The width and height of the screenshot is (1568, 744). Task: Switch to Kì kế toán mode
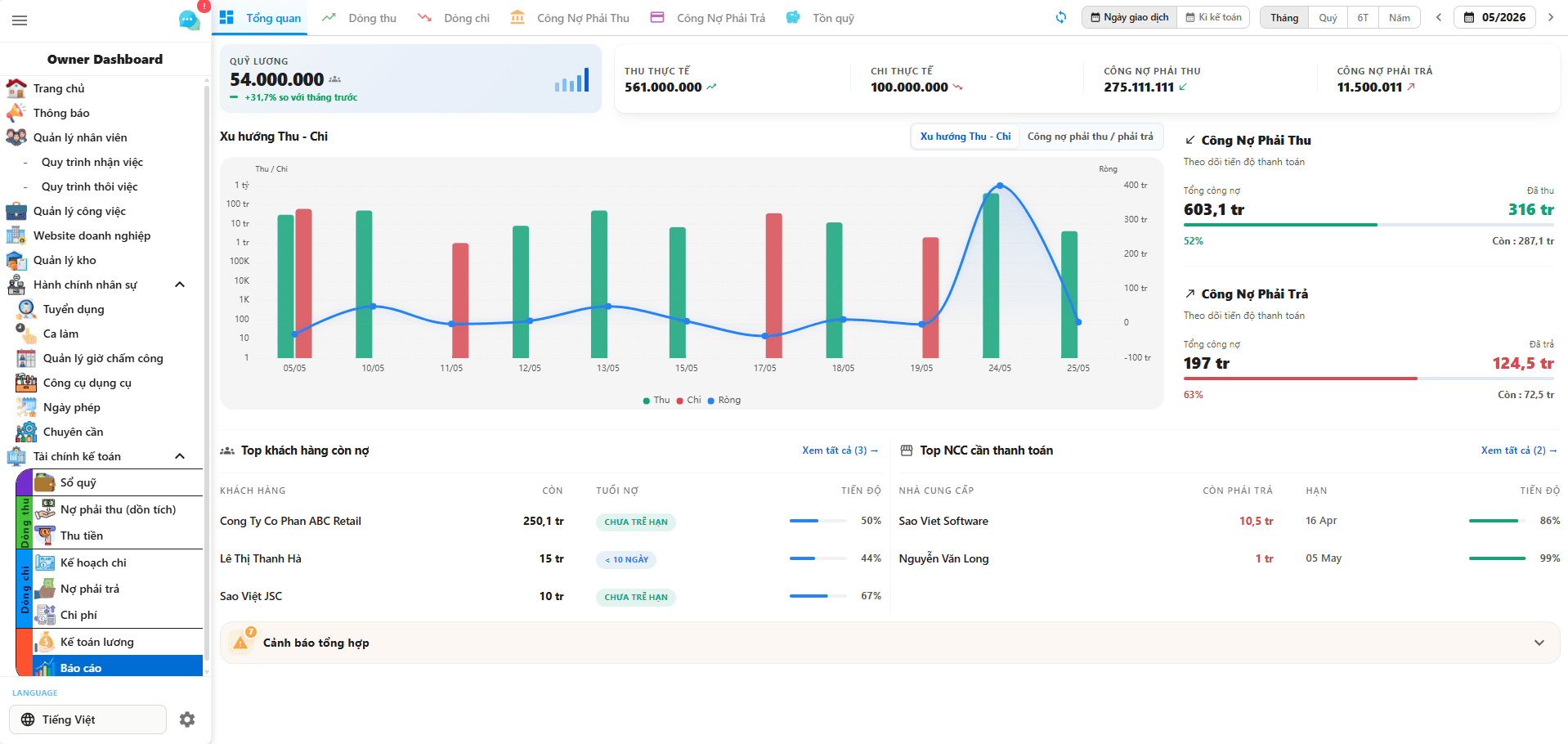point(1213,17)
